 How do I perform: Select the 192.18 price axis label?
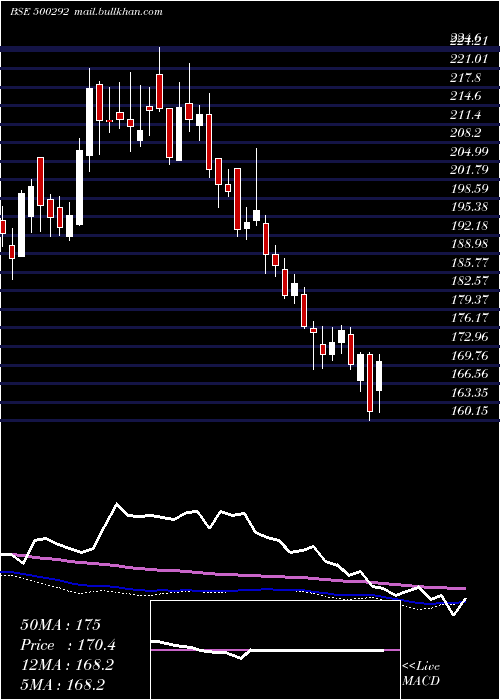point(469,226)
